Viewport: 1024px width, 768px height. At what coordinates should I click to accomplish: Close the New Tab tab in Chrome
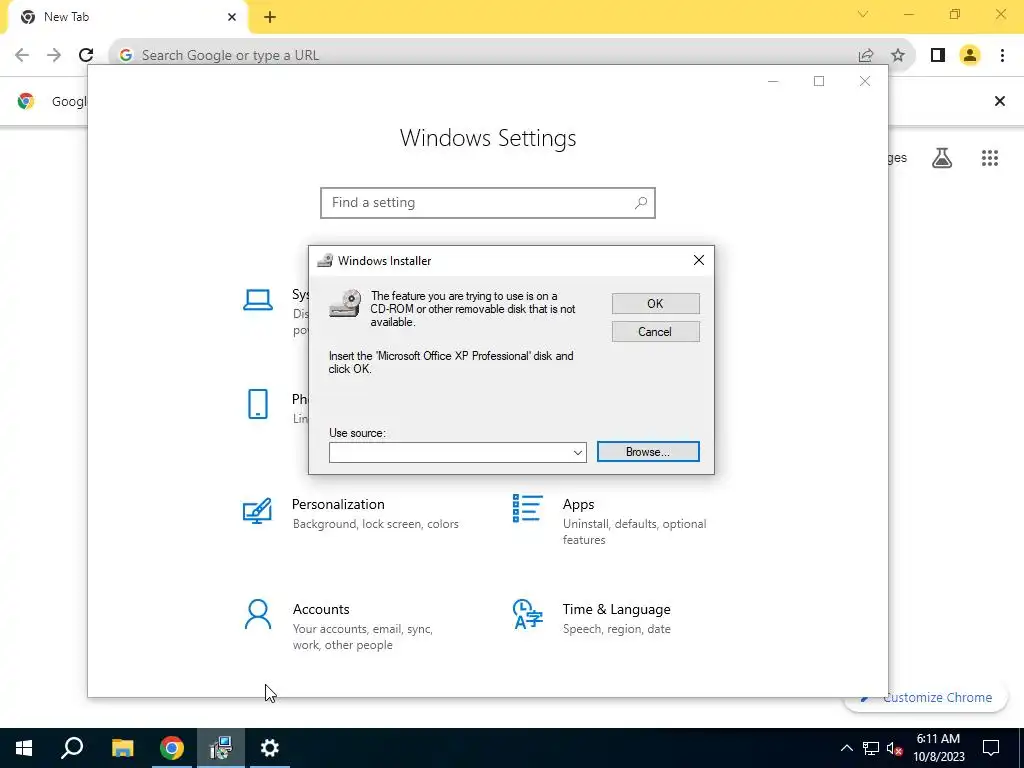pos(232,17)
